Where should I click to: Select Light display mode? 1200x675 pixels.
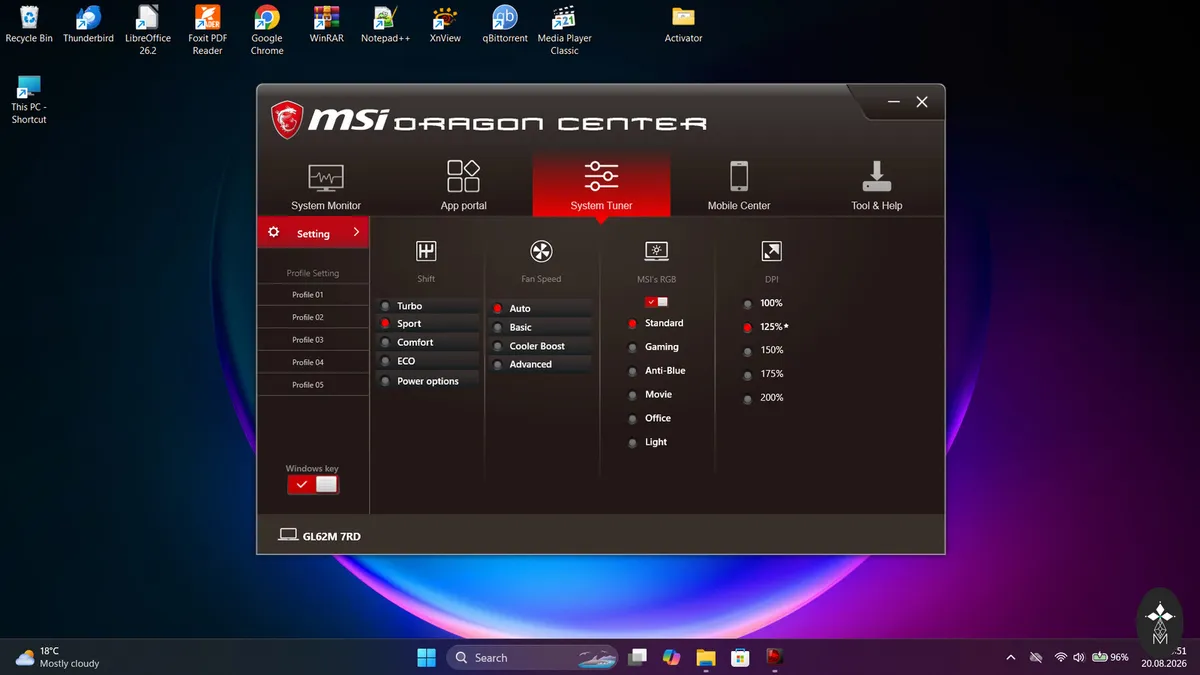pyautogui.click(x=647, y=442)
